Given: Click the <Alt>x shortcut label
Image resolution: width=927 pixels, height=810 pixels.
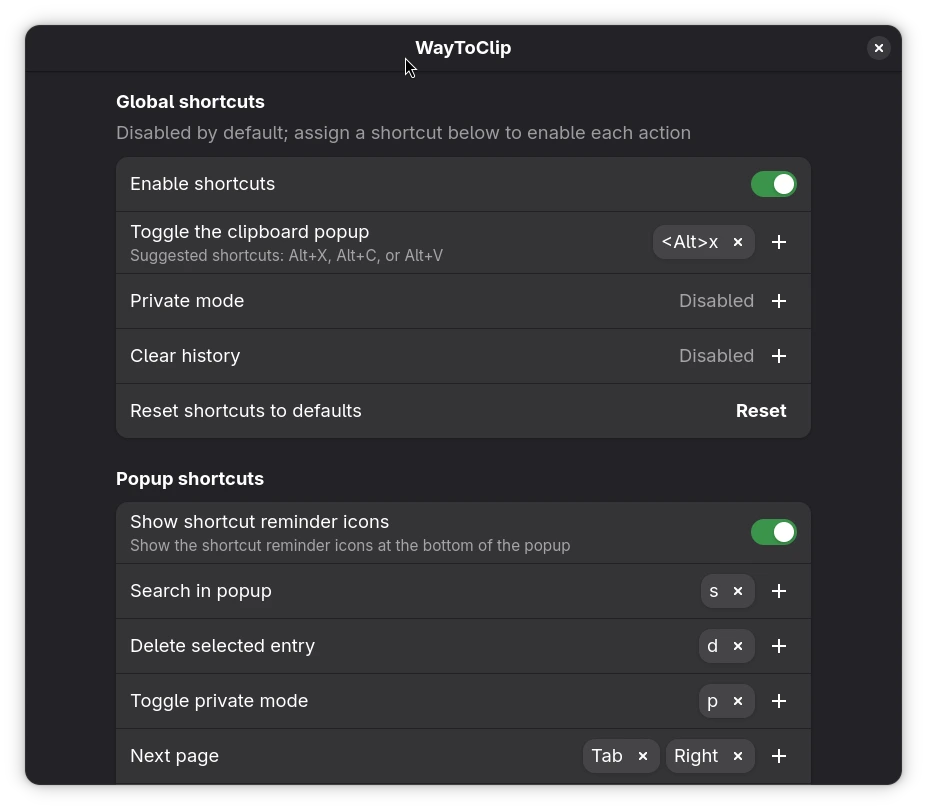Looking at the screenshot, I should [x=690, y=242].
